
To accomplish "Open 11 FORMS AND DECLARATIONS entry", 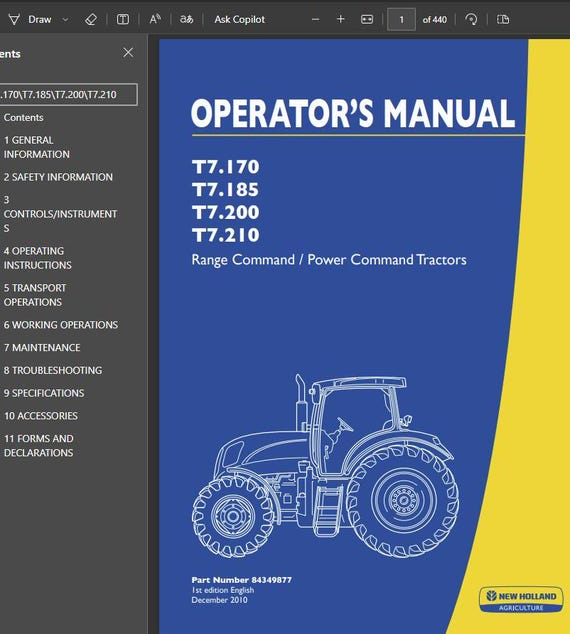I will click(x=39, y=446).
